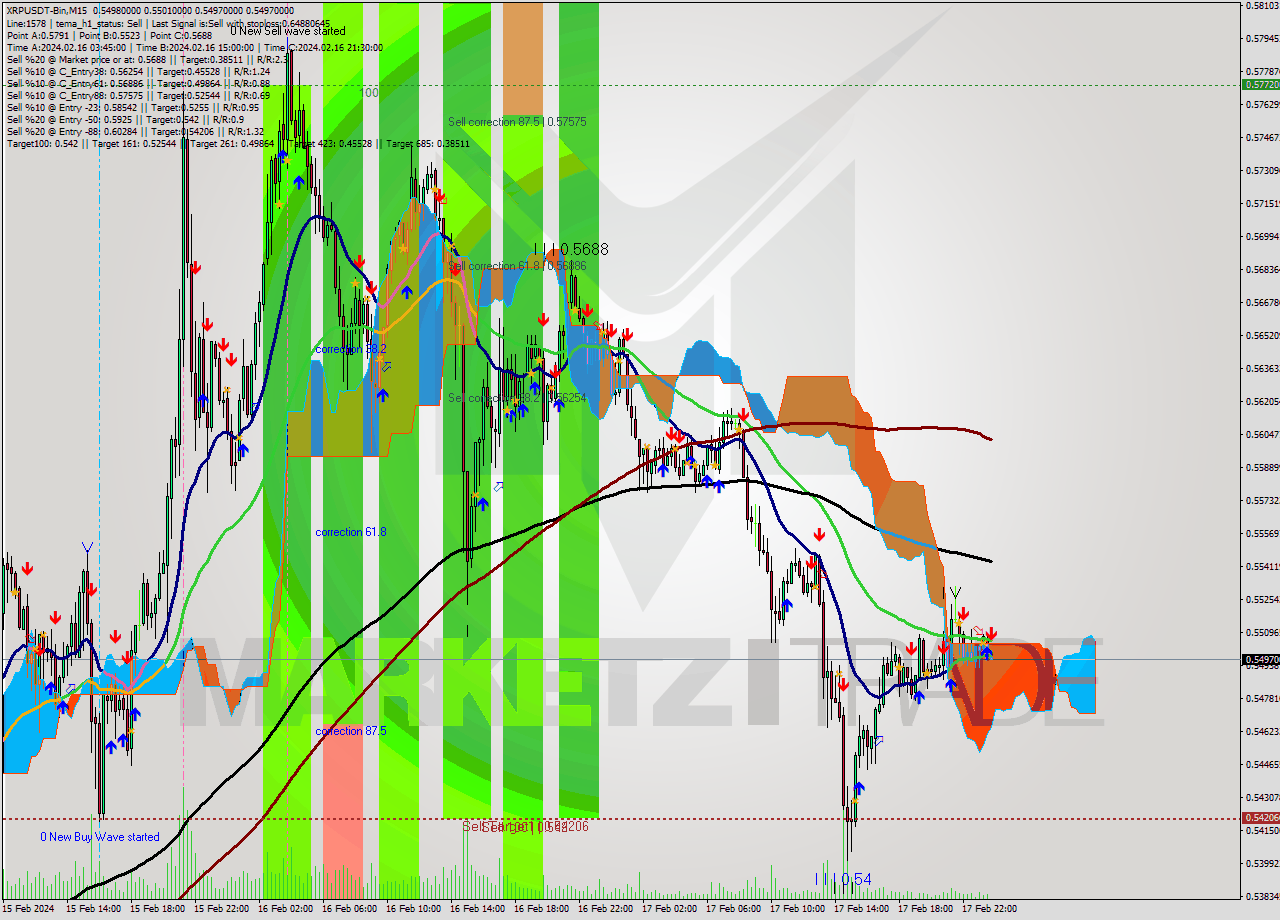Click the '15 Feb 14:00' time axis label

point(95,909)
